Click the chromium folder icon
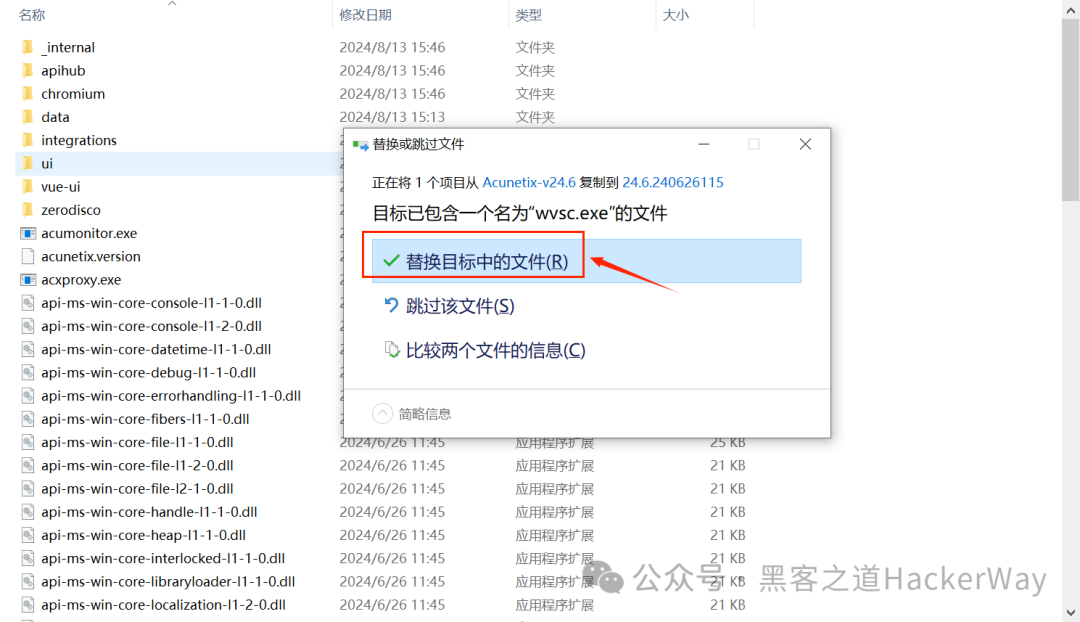 tap(28, 94)
